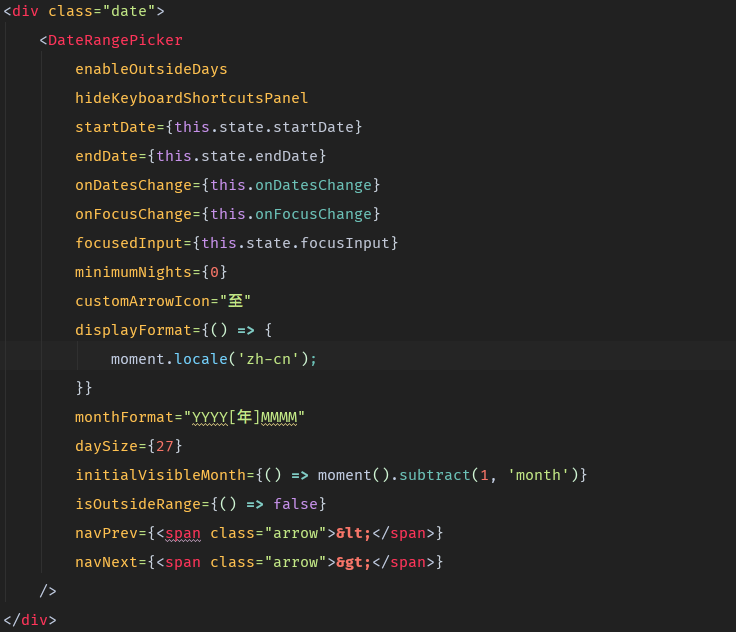The image size is (736, 632).
Task: Click the &gt; entity in navNext
Action: (353, 562)
